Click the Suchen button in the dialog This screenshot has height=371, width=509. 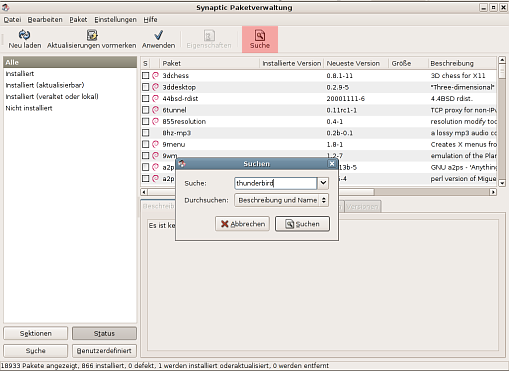(x=302, y=224)
